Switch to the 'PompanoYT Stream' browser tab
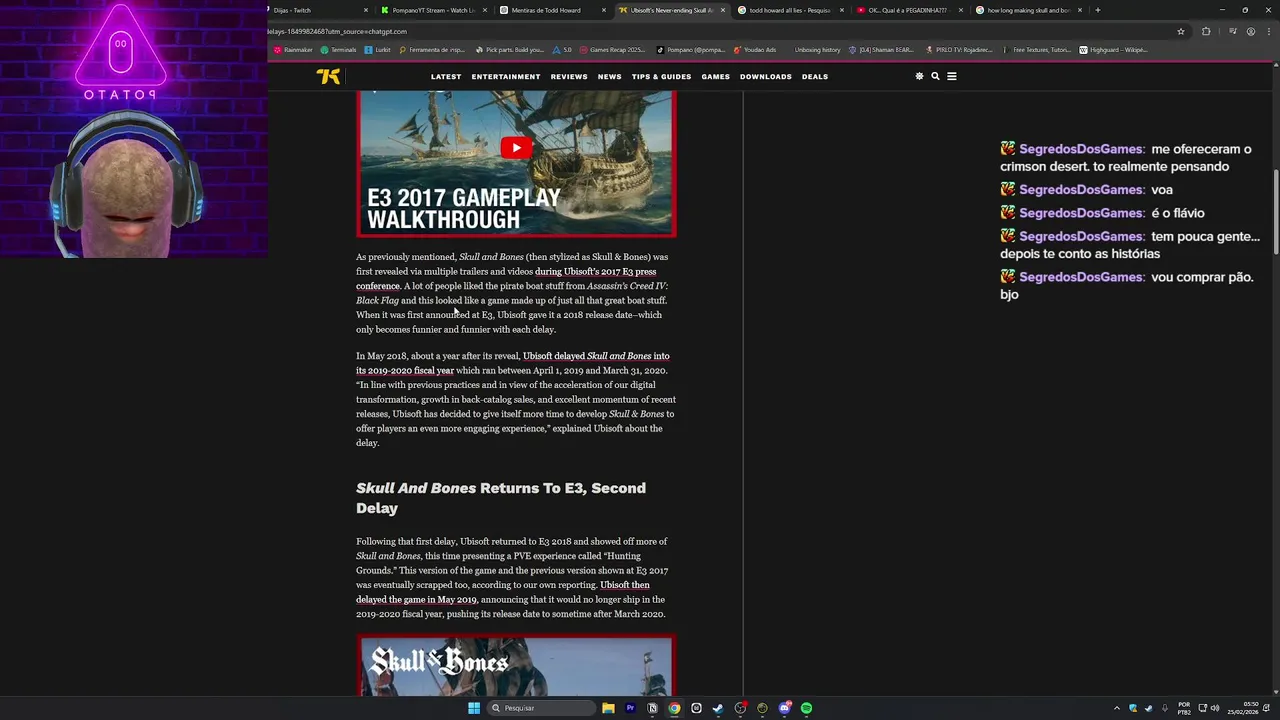The height and width of the screenshot is (720, 1280). (x=433, y=10)
